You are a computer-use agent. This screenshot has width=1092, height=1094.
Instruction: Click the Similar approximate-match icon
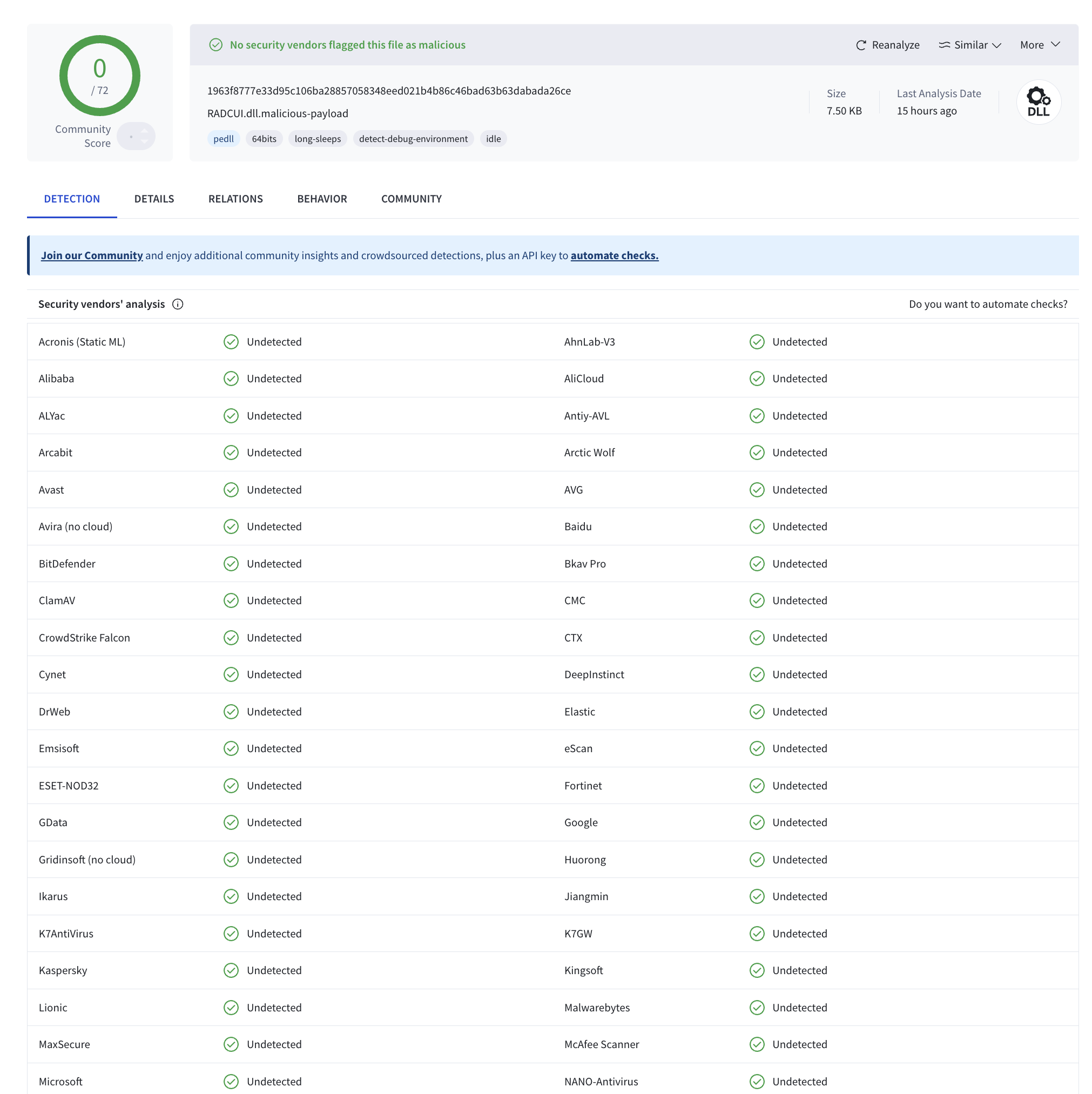[x=943, y=45]
